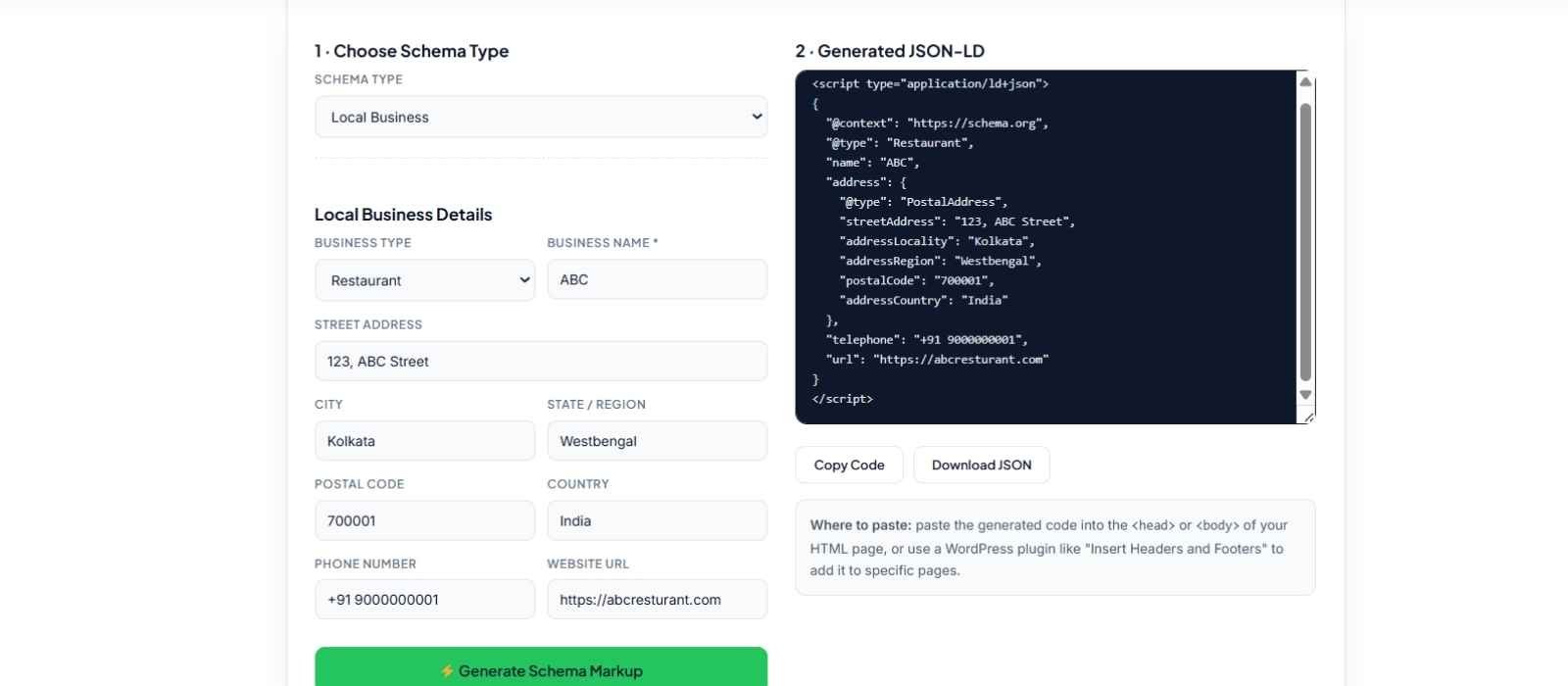Click the "Where to paste:" instruction text
Screen dimensions: 1568x686
860,525
